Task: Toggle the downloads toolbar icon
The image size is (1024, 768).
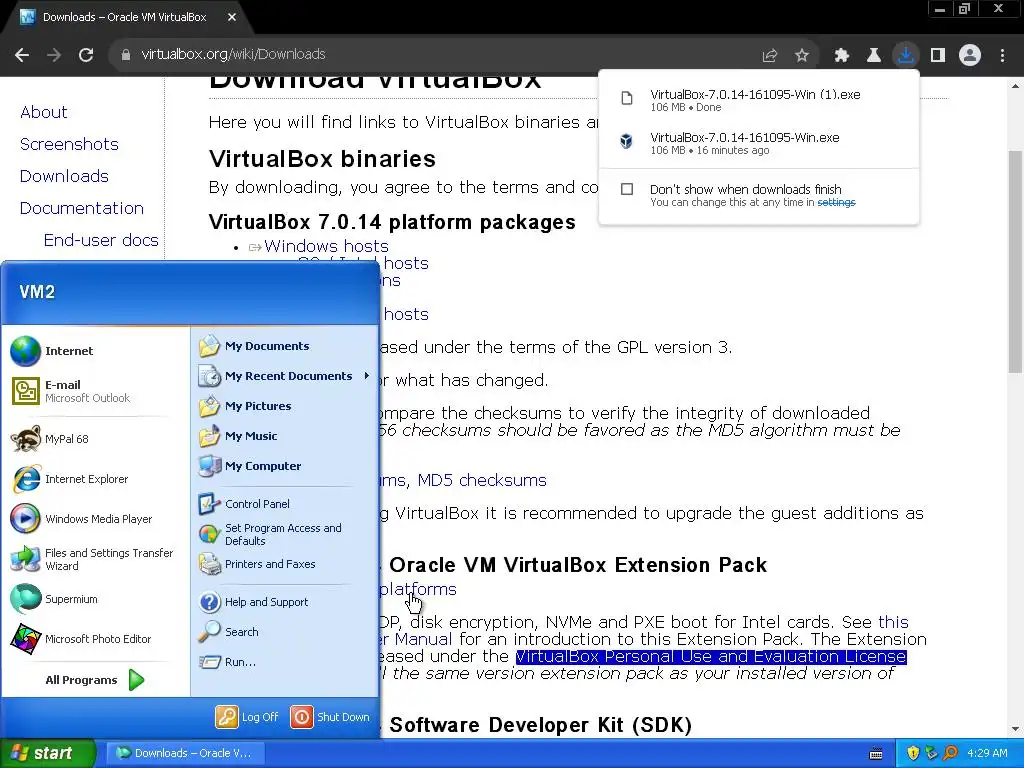Action: click(x=906, y=55)
